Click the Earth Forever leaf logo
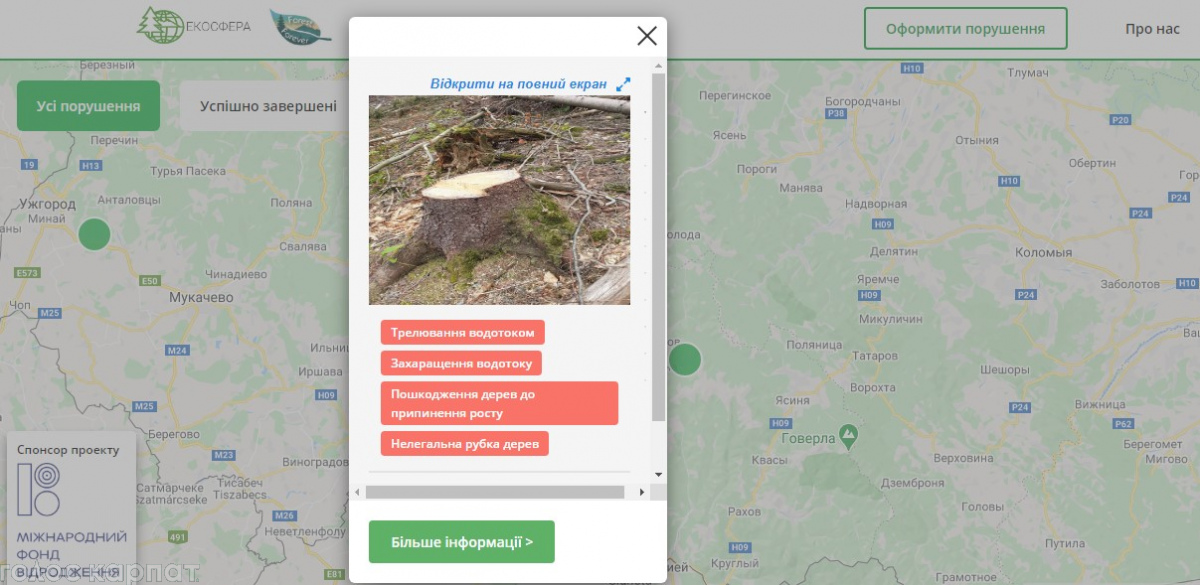 point(301,27)
